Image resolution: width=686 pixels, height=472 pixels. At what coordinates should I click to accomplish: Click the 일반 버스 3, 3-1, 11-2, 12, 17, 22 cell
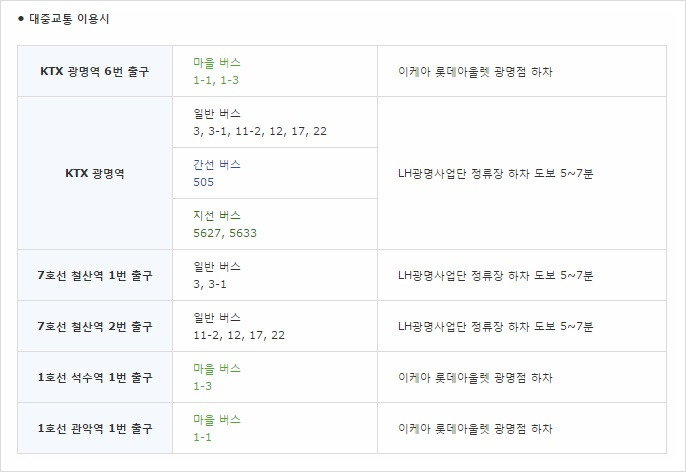pos(275,122)
